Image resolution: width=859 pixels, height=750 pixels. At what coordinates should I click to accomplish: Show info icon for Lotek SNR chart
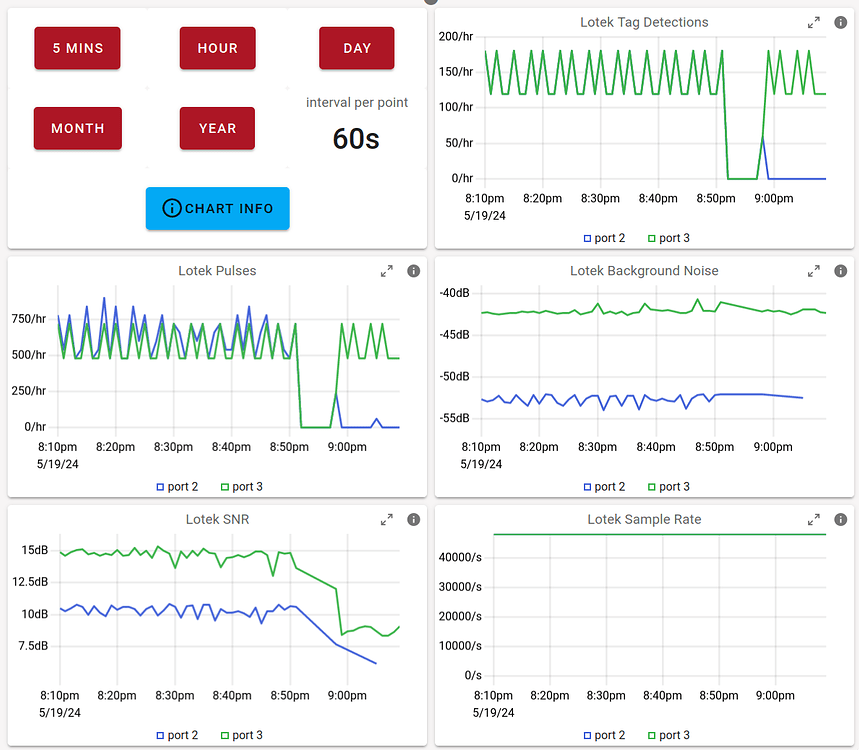coord(414,520)
